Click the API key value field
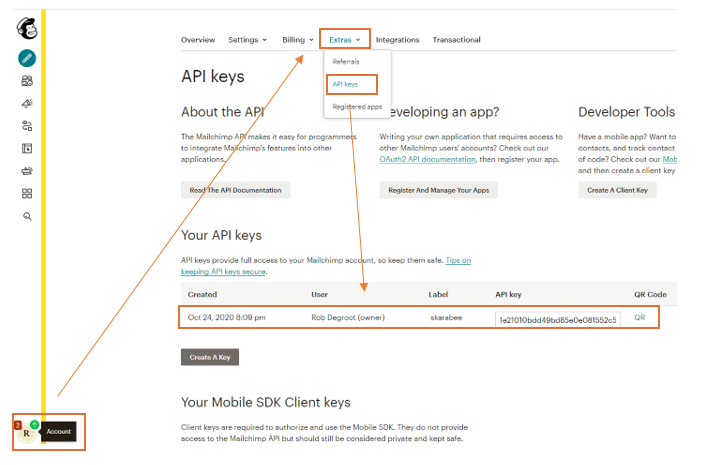 (558, 320)
